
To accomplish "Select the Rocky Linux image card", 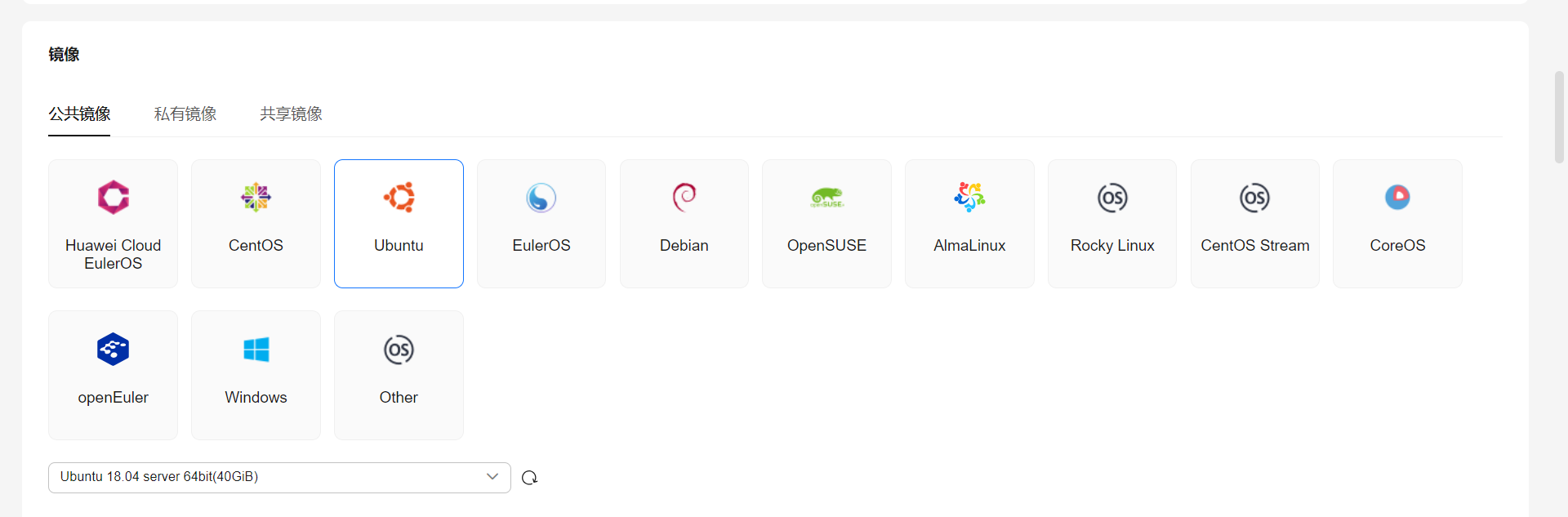I will 1111,224.
